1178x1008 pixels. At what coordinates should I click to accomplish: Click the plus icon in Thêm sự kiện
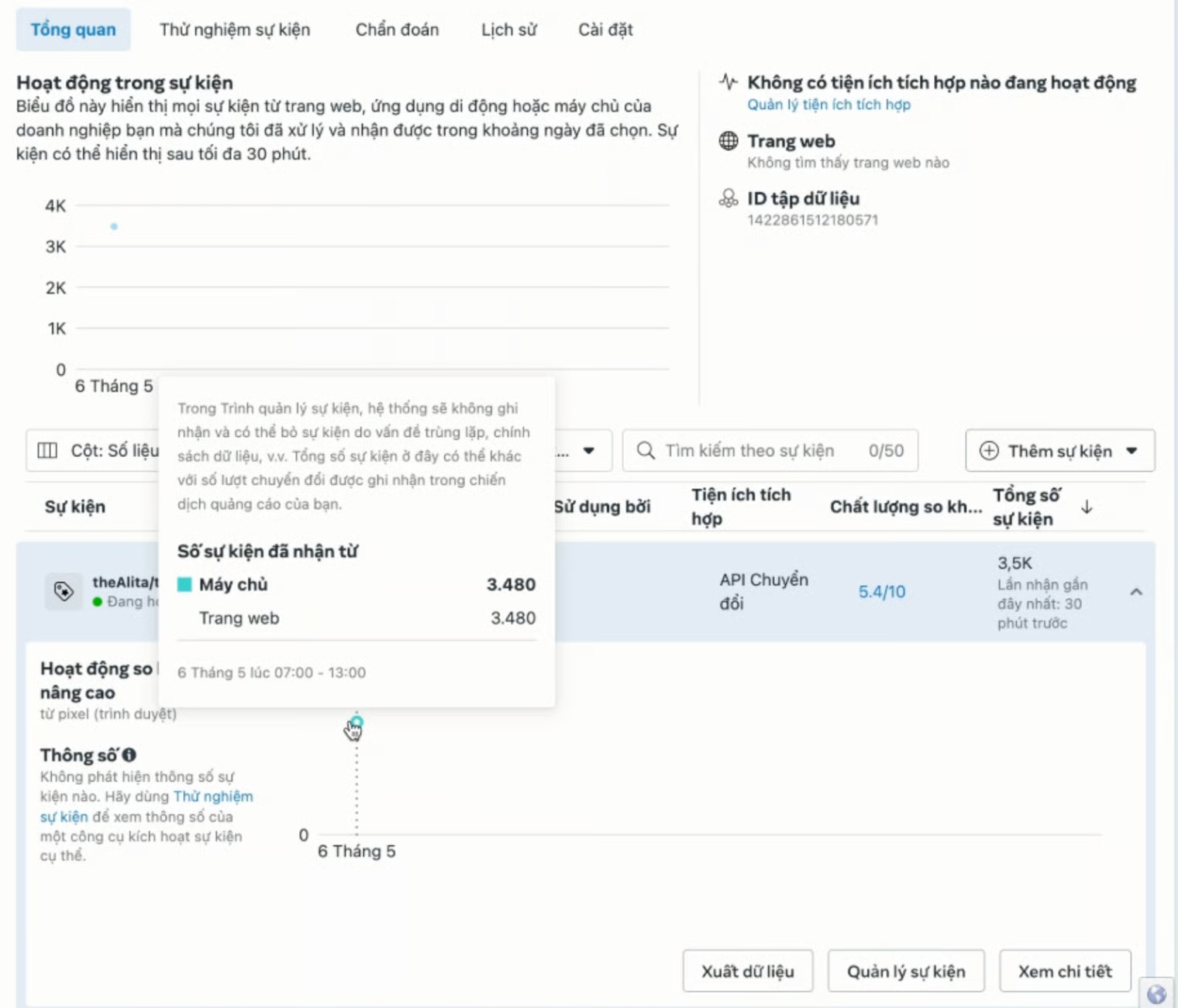pos(989,451)
